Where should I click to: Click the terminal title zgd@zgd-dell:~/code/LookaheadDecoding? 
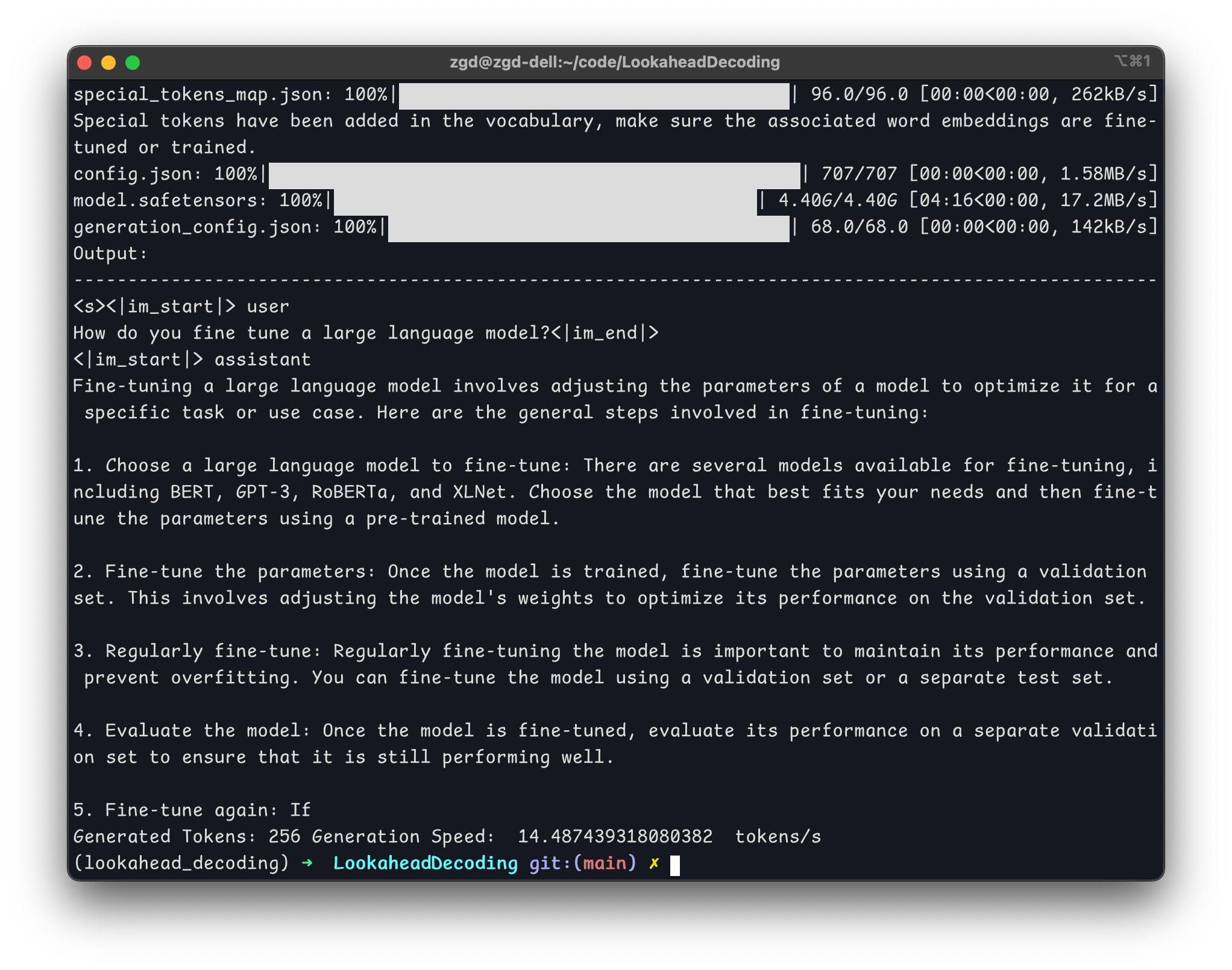click(x=615, y=62)
